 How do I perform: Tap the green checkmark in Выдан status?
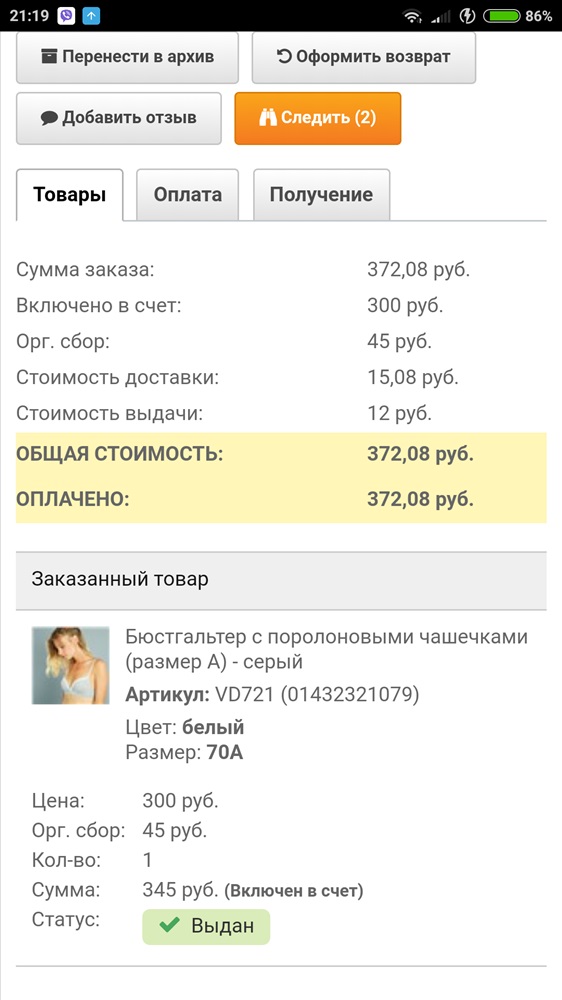point(168,925)
